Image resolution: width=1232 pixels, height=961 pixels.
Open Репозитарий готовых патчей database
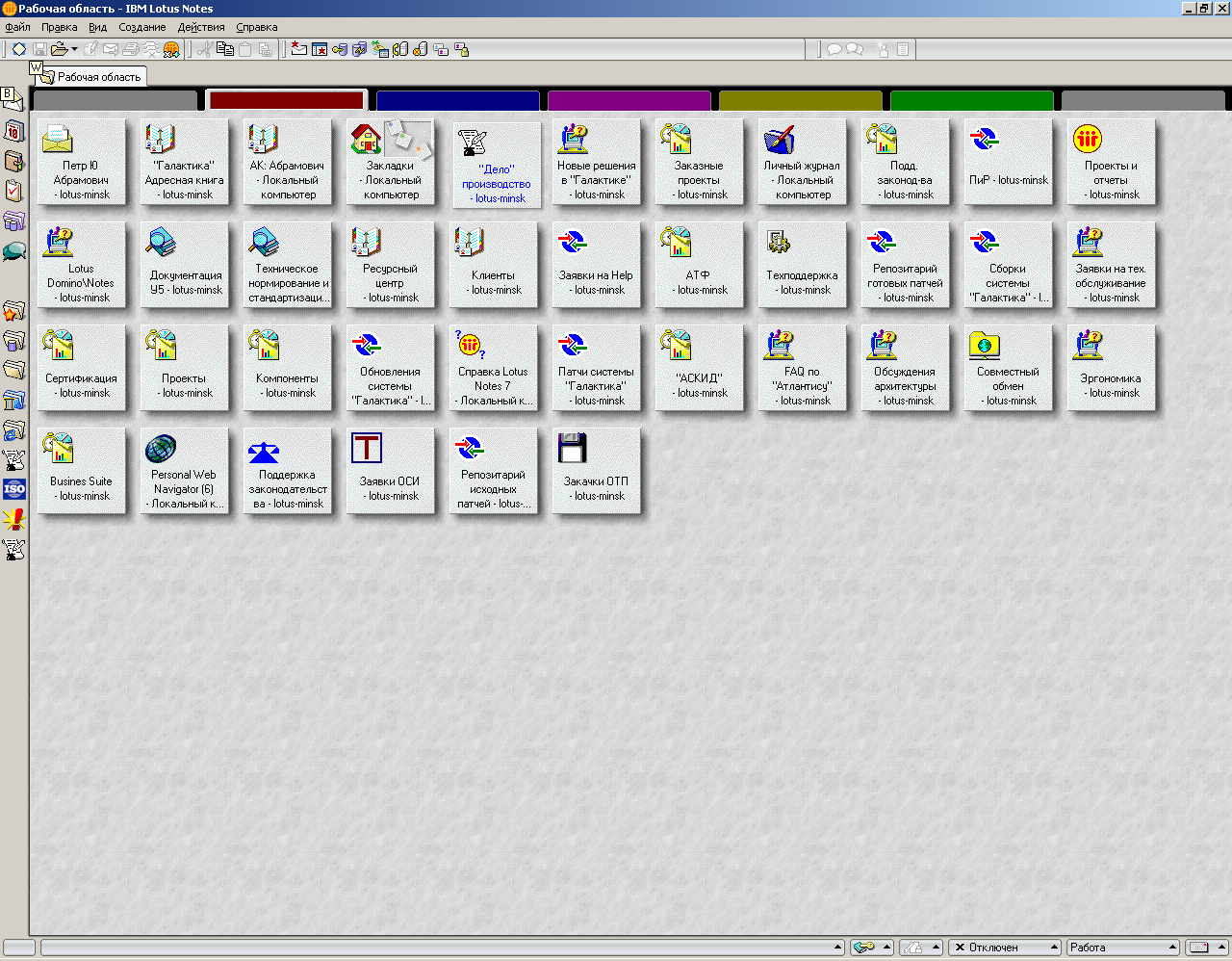(x=906, y=265)
